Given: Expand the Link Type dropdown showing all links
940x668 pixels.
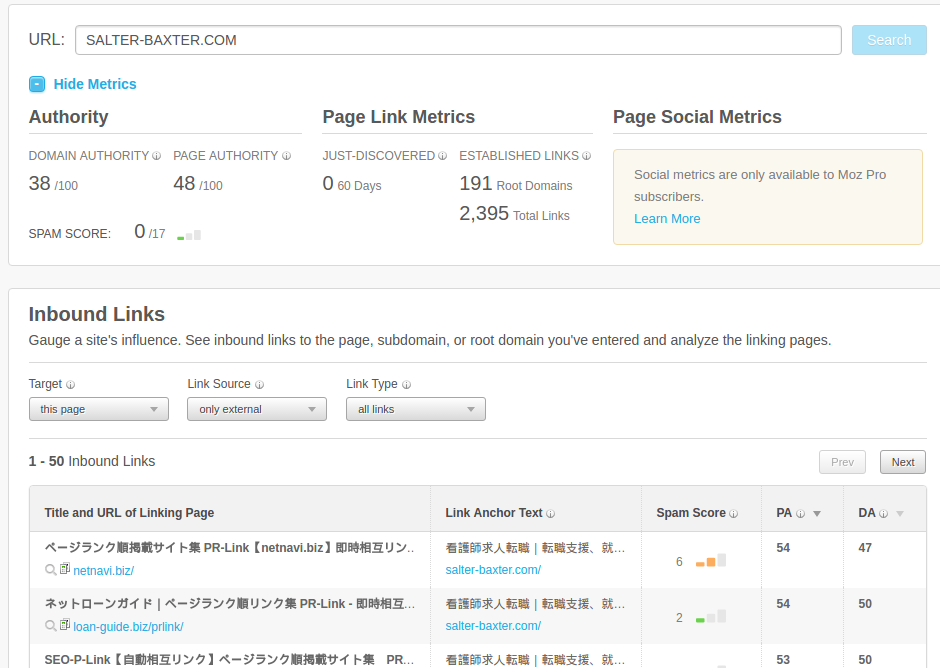Looking at the screenshot, I should pos(415,409).
